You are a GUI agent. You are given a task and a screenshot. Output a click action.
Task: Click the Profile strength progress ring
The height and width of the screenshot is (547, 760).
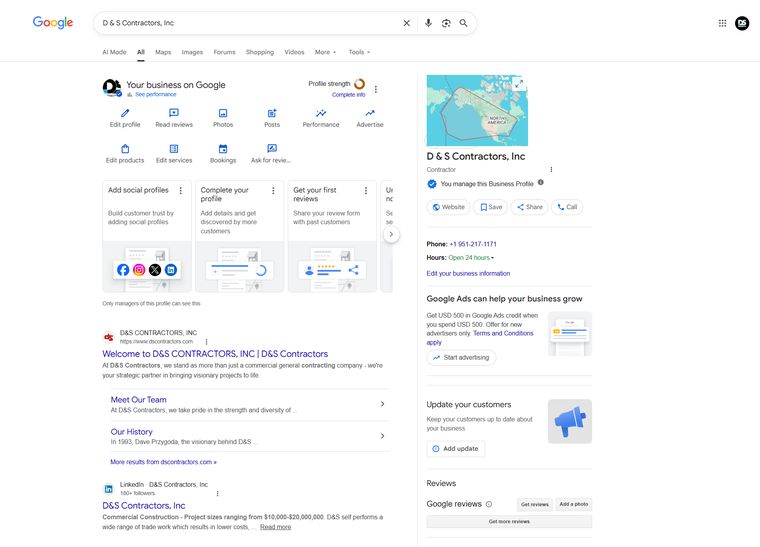point(360,84)
